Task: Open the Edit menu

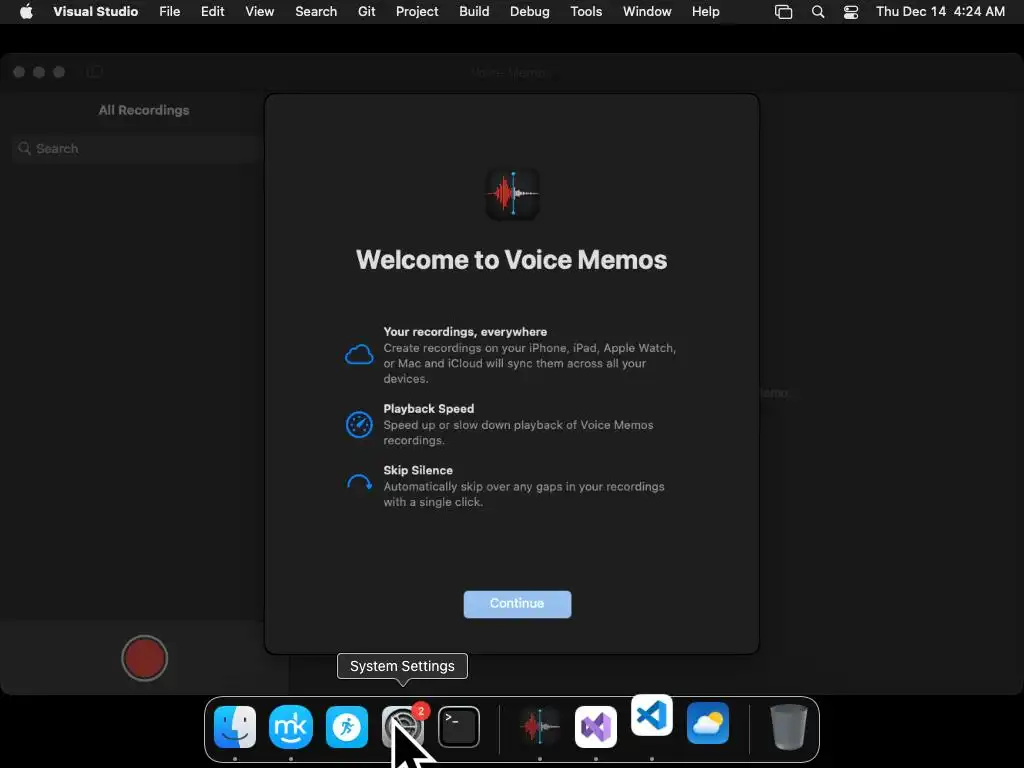Action: tap(212, 11)
